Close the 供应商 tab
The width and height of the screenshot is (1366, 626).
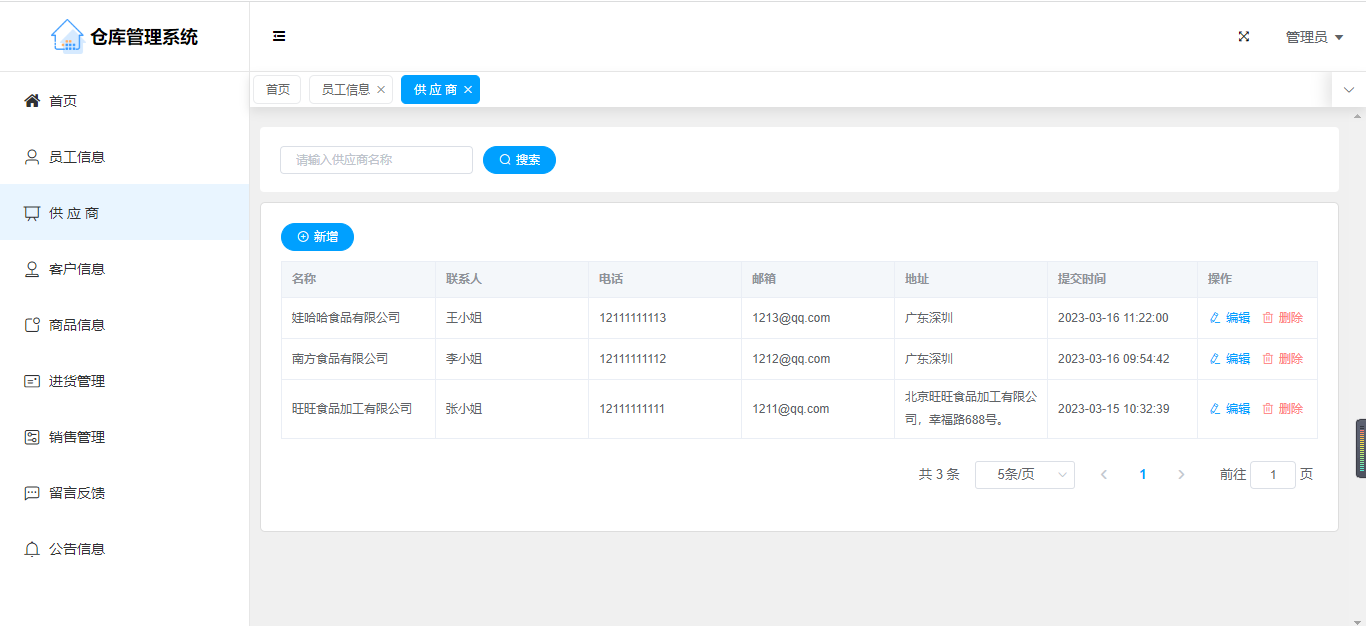pos(468,90)
